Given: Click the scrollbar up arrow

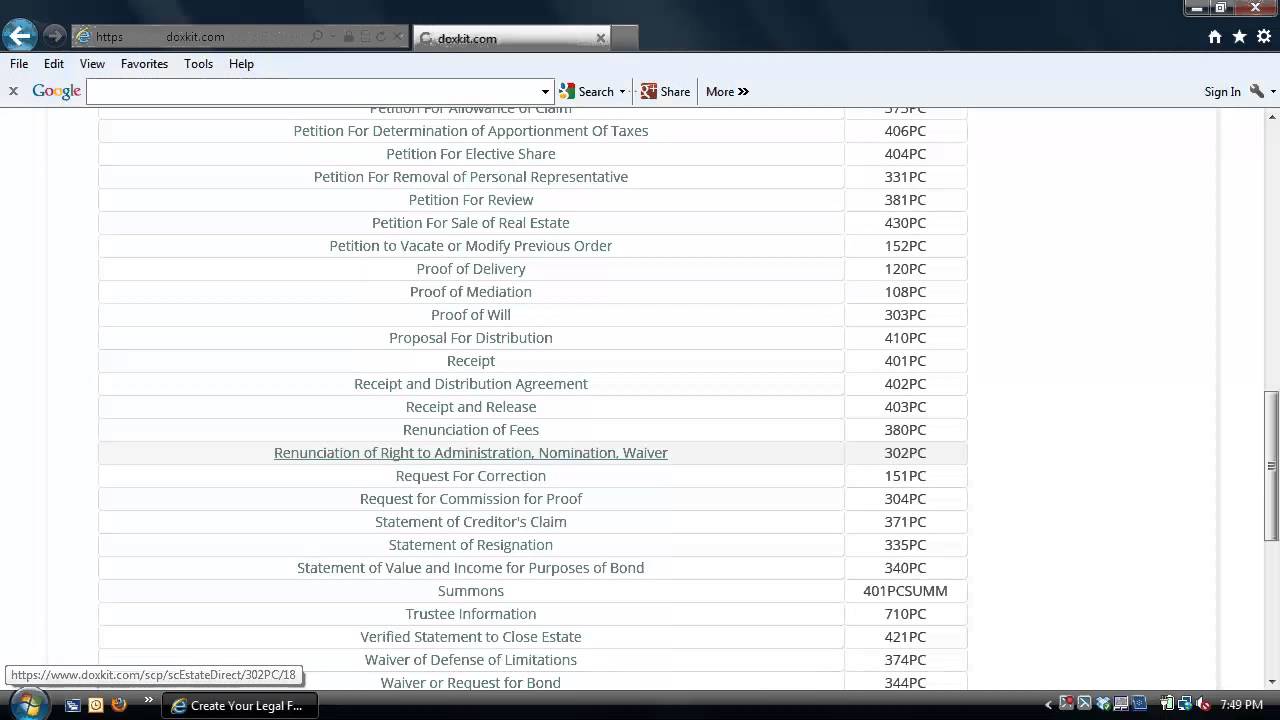Looking at the screenshot, I should coord(1271,117).
